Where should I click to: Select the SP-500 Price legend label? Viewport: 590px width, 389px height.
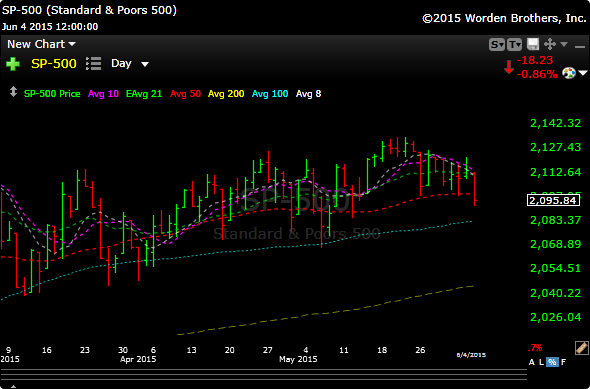[52, 94]
